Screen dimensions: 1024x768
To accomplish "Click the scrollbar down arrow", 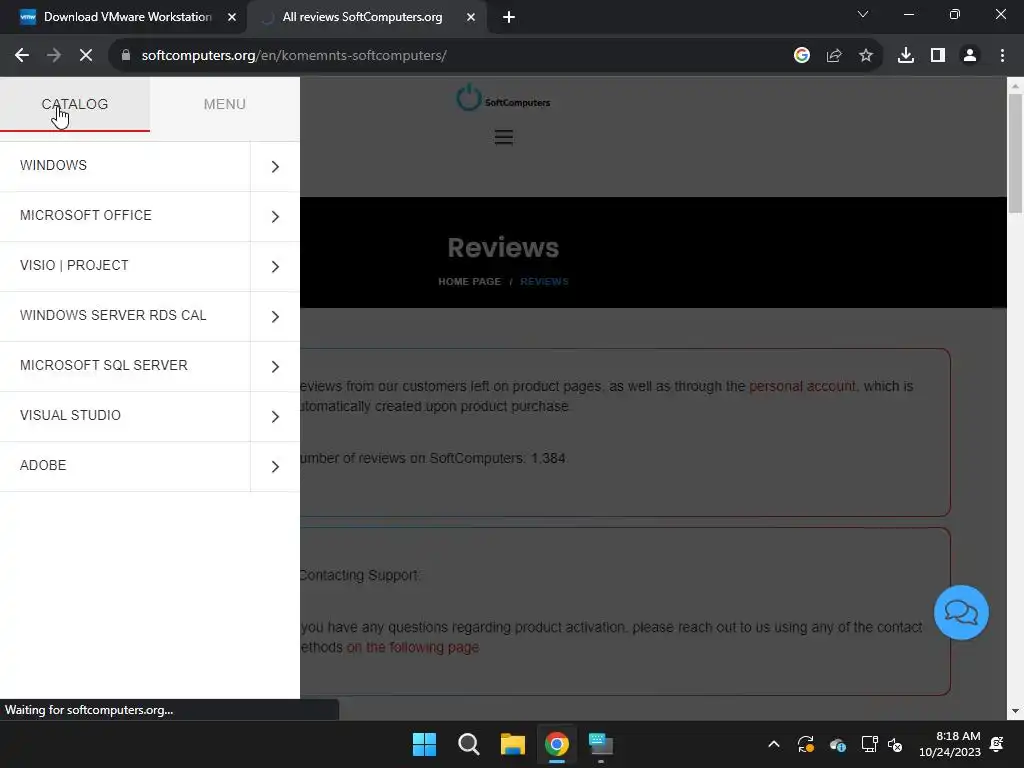I will click(1015, 711).
